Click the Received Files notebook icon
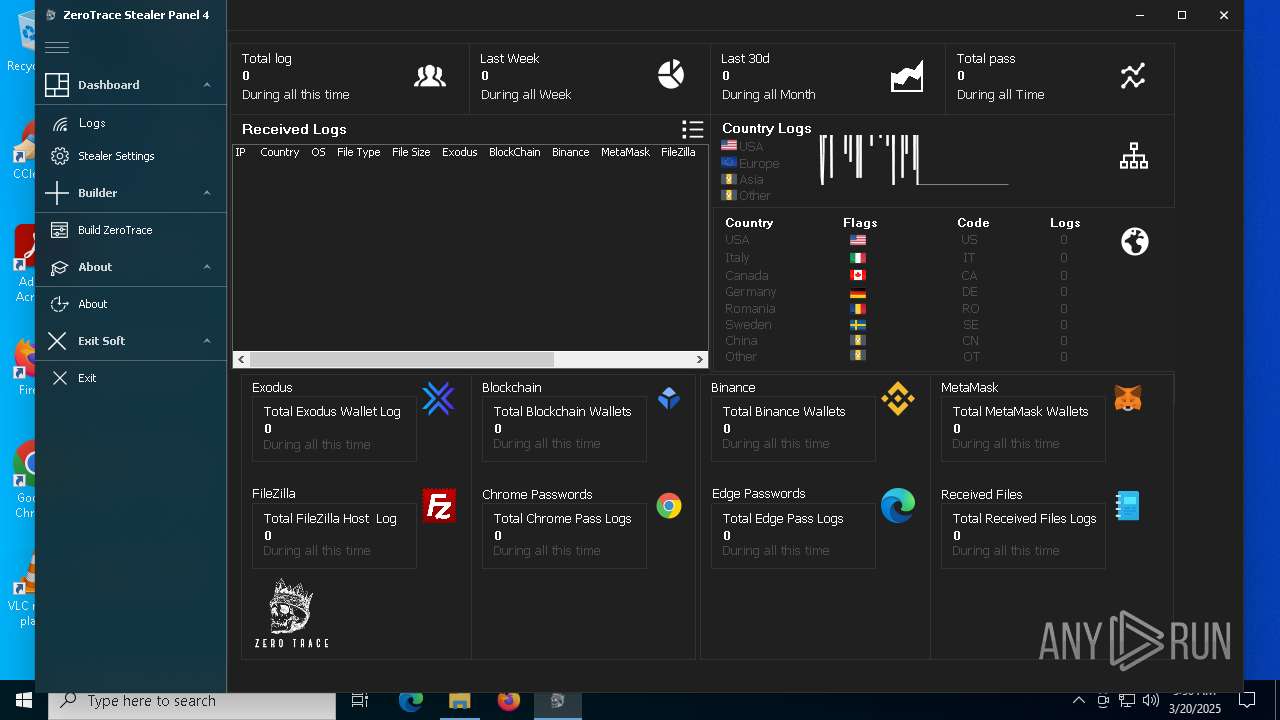The height and width of the screenshot is (720, 1280). pos(1128,506)
